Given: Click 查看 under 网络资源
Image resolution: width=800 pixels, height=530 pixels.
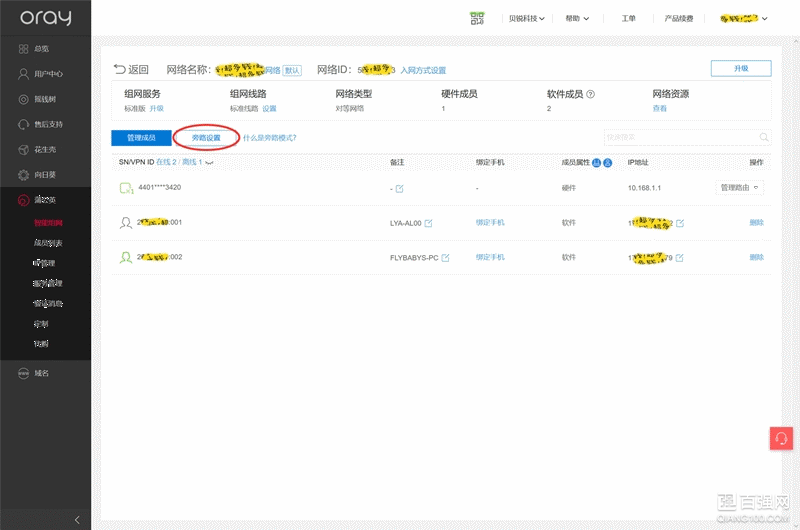Looking at the screenshot, I should [x=660, y=108].
